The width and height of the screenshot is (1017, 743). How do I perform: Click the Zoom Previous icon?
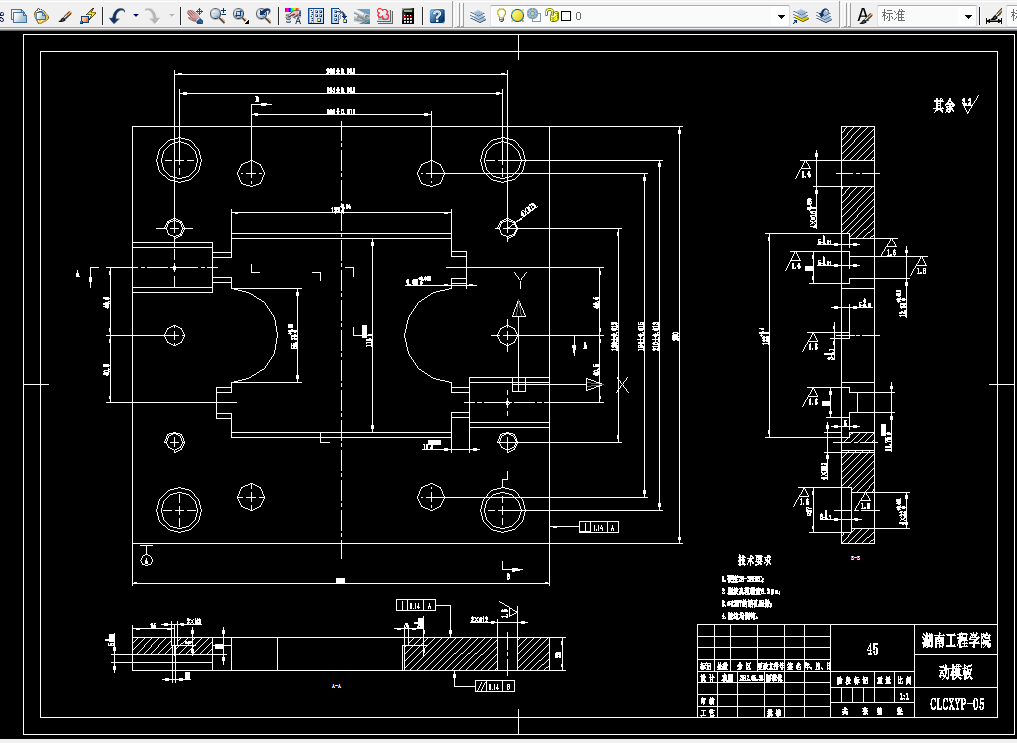pyautogui.click(x=263, y=16)
